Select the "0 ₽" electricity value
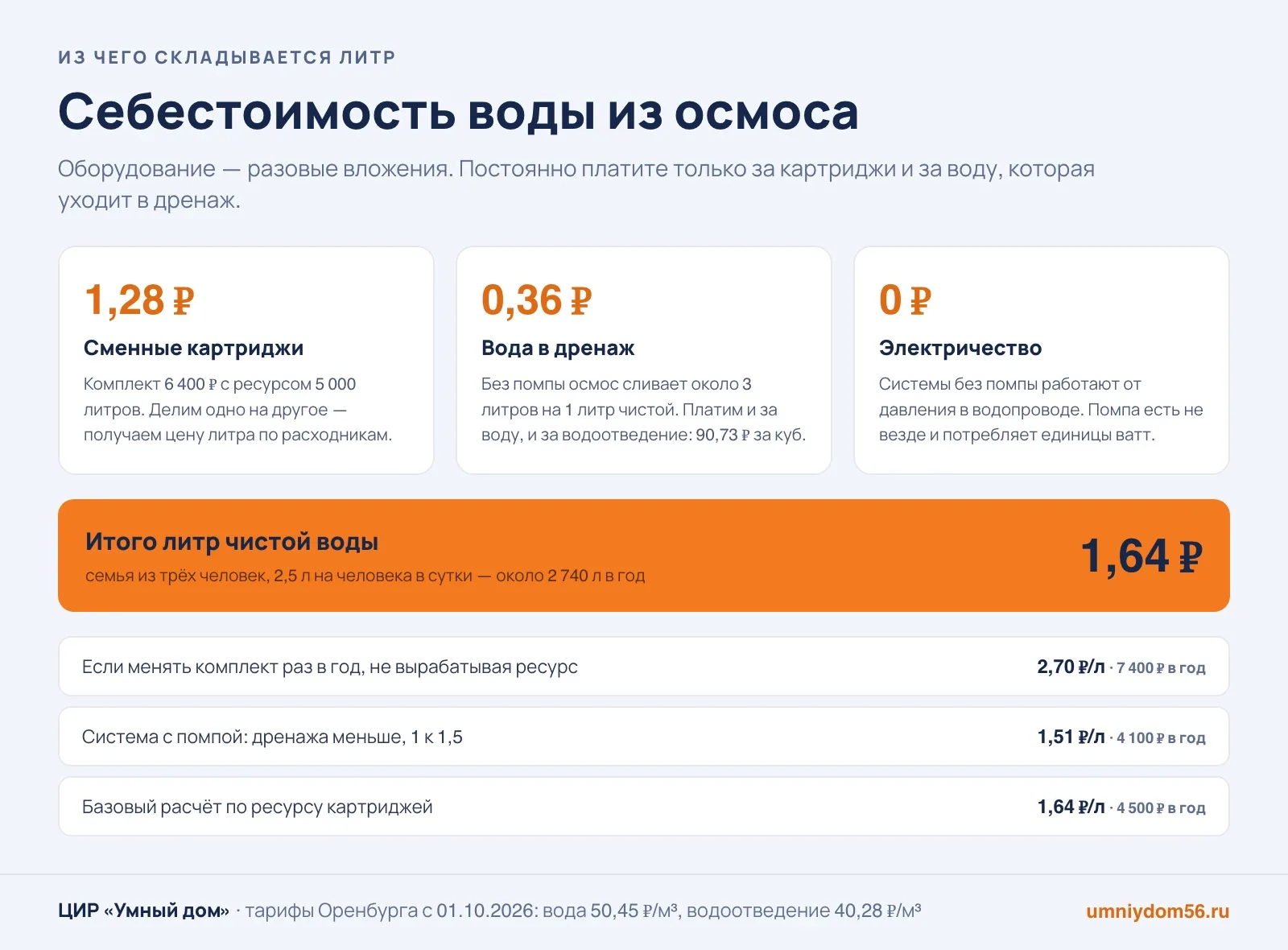This screenshot has width=1288, height=950. click(905, 300)
